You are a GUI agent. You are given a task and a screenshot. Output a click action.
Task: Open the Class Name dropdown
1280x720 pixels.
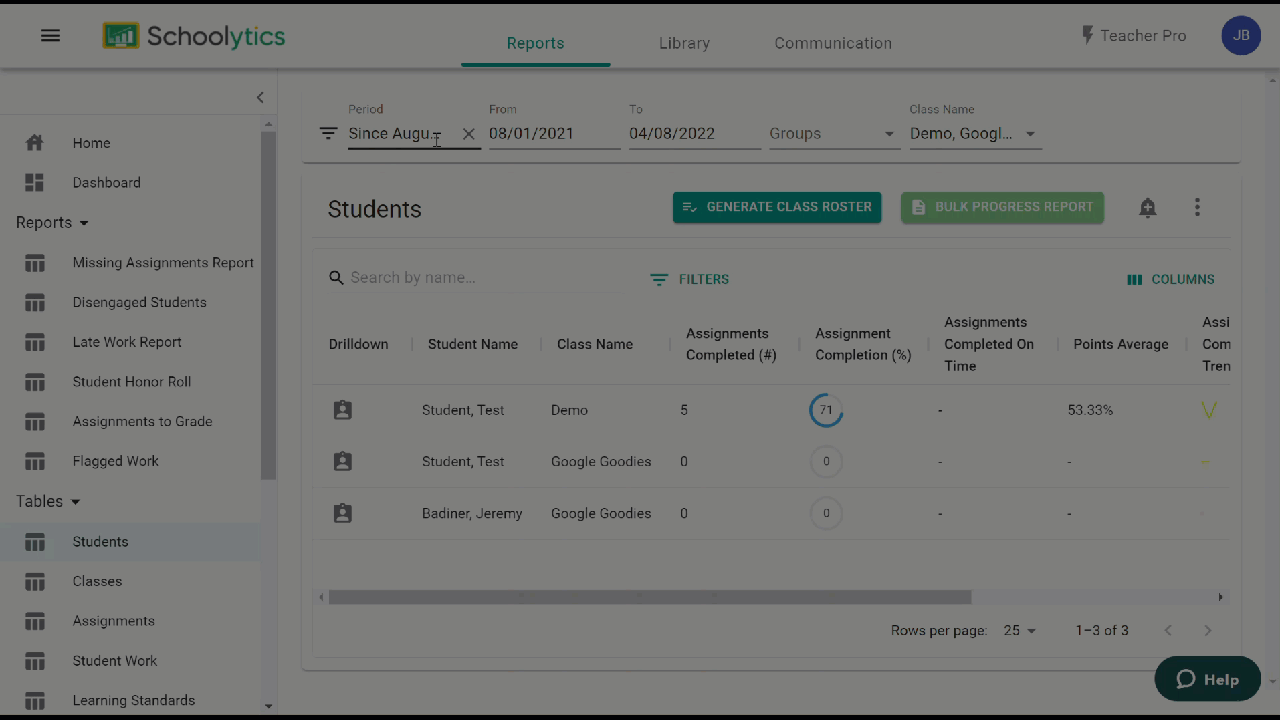click(x=974, y=134)
